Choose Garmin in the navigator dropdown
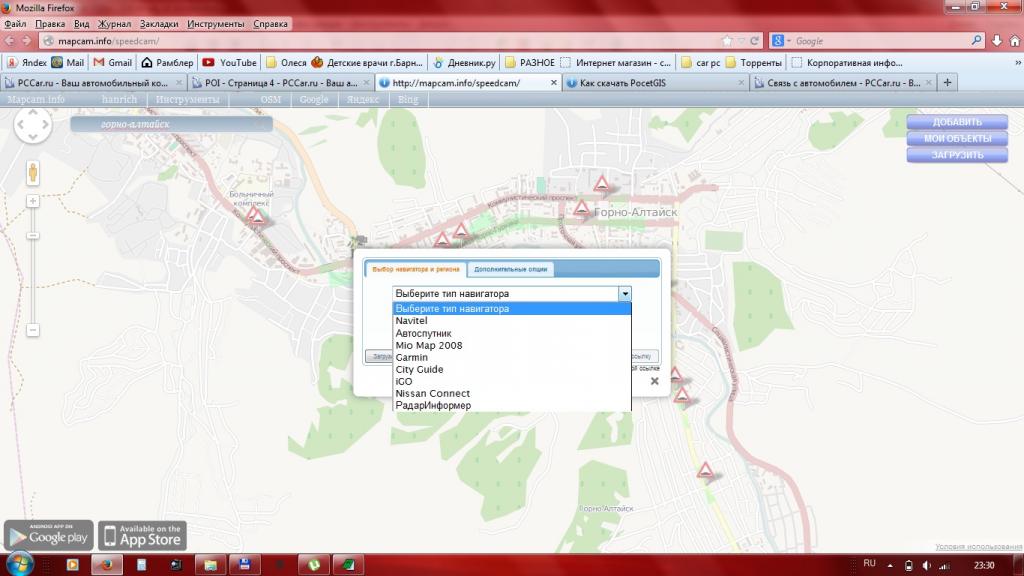 pyautogui.click(x=411, y=357)
